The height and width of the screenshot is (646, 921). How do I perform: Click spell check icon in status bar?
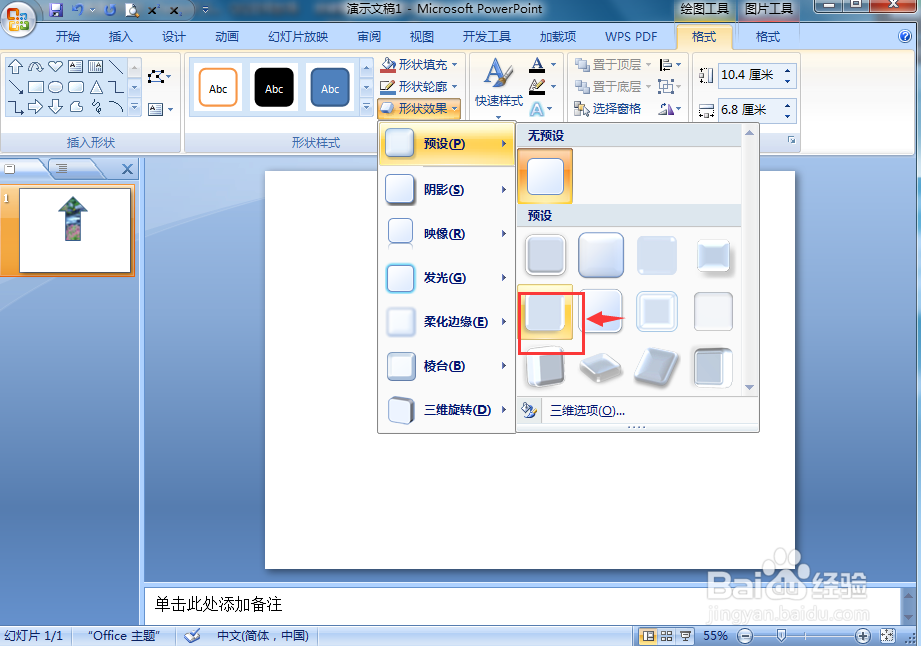pos(192,635)
